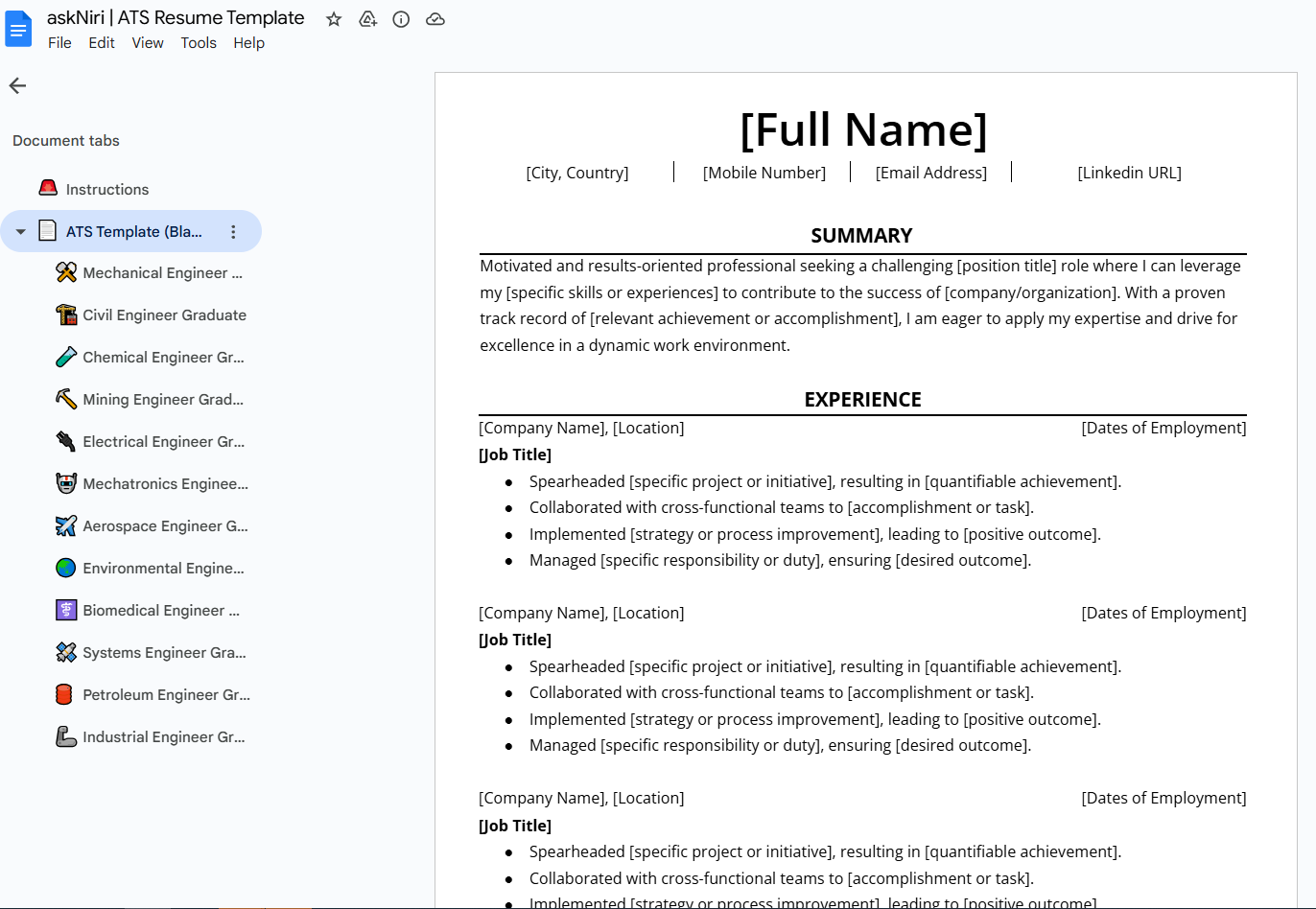Screen dimensions: 1316x909
Task: Open the document info icon
Action: click(401, 19)
